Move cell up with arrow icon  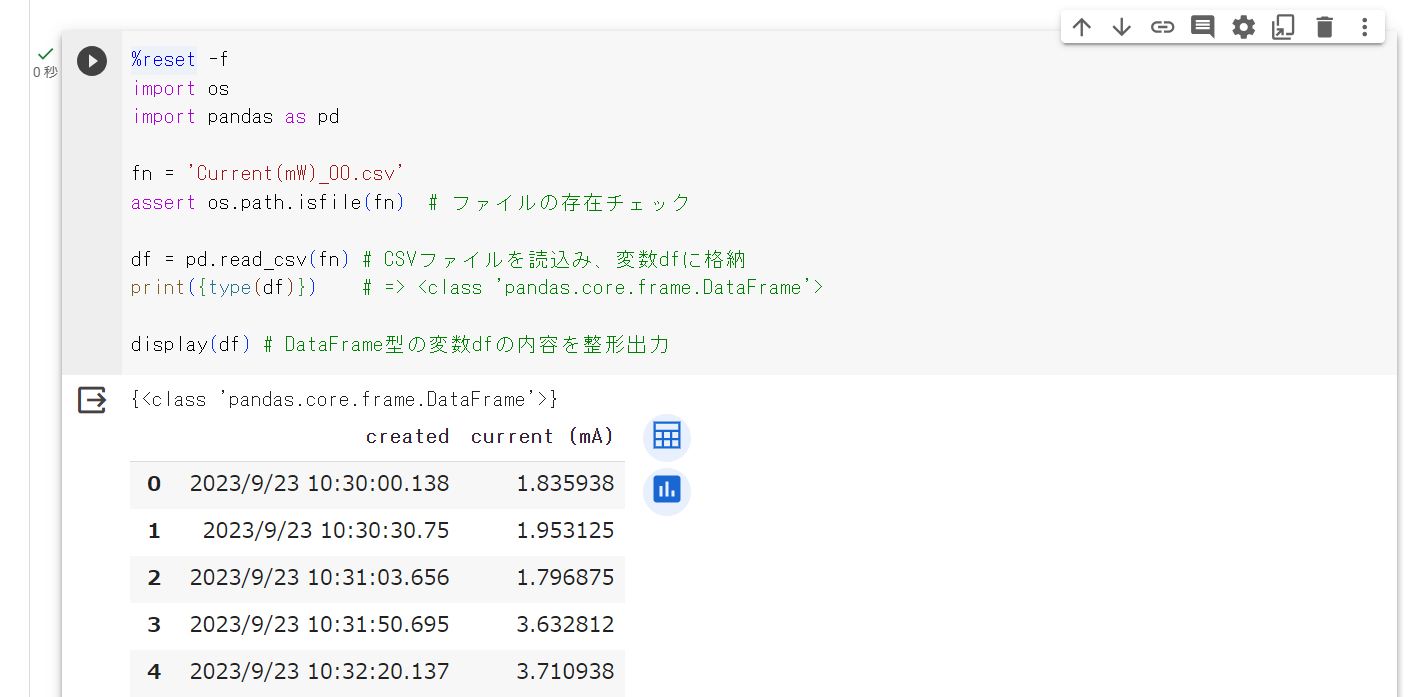point(1081,27)
